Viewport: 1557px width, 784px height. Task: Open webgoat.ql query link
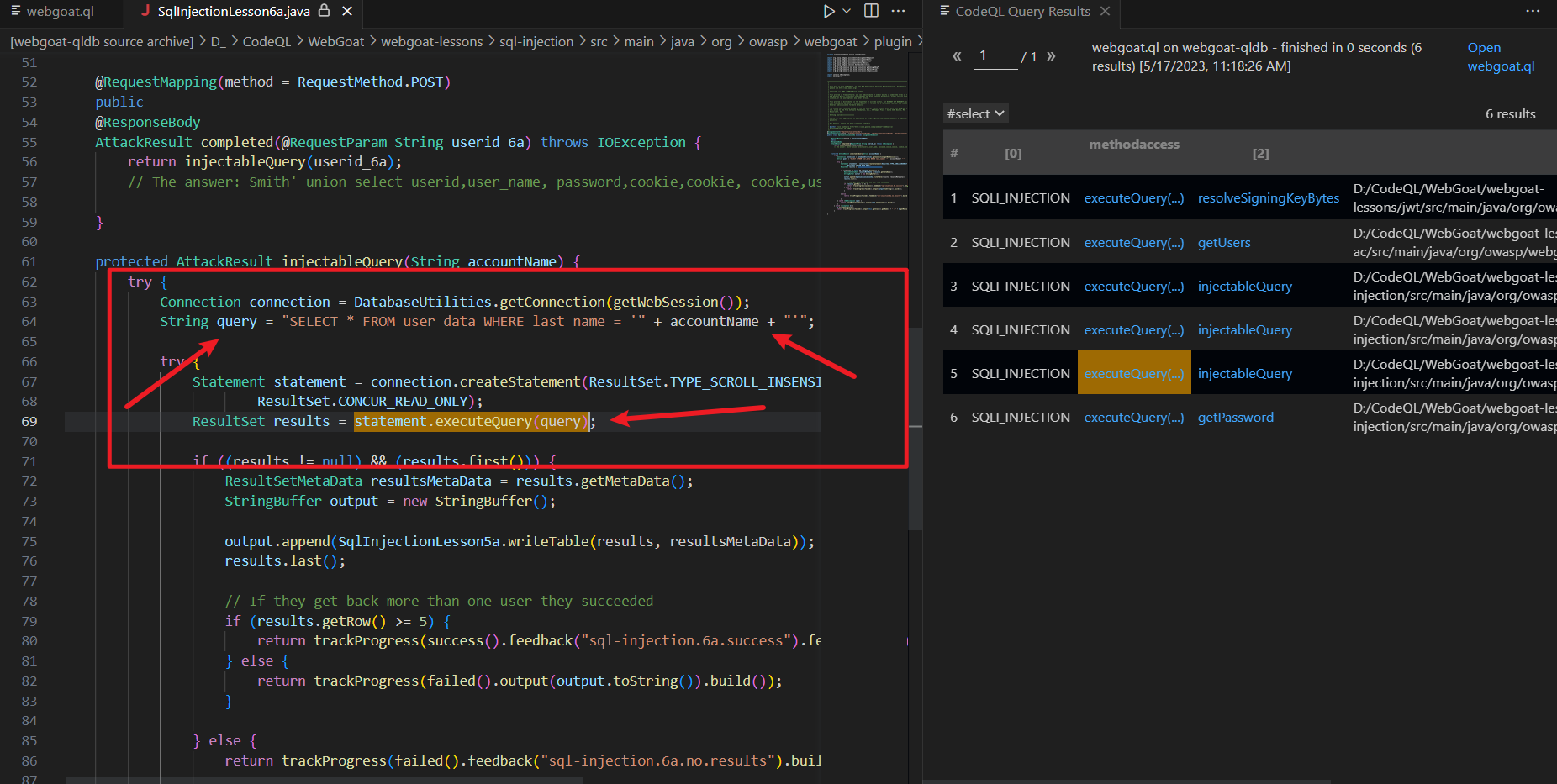pos(1501,57)
